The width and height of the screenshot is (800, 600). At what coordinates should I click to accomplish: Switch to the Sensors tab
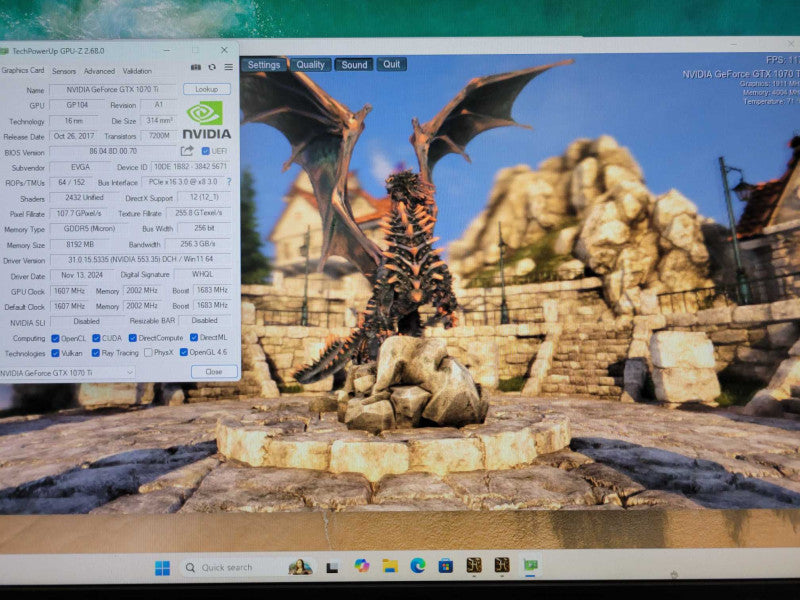(64, 71)
